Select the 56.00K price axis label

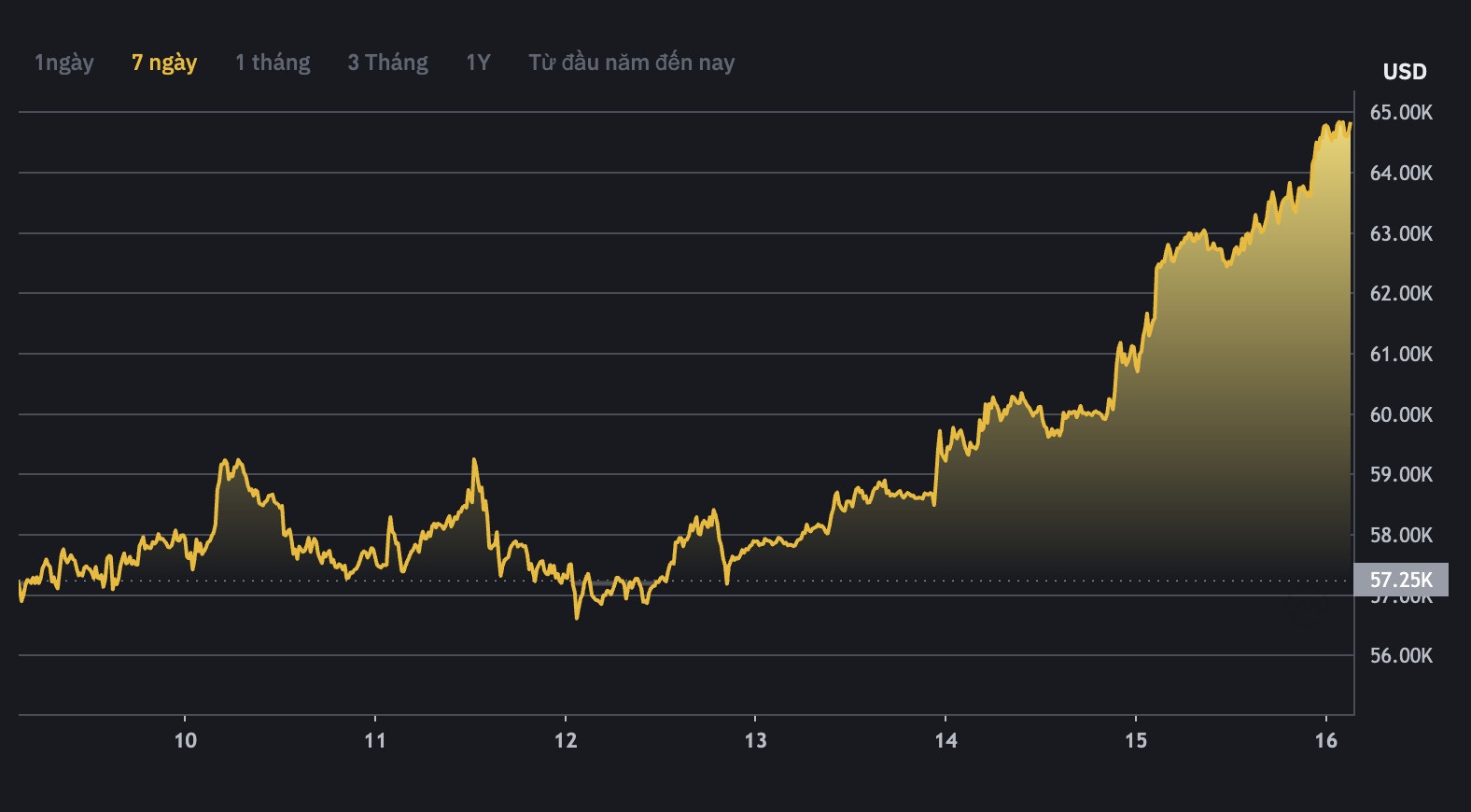(x=1400, y=655)
